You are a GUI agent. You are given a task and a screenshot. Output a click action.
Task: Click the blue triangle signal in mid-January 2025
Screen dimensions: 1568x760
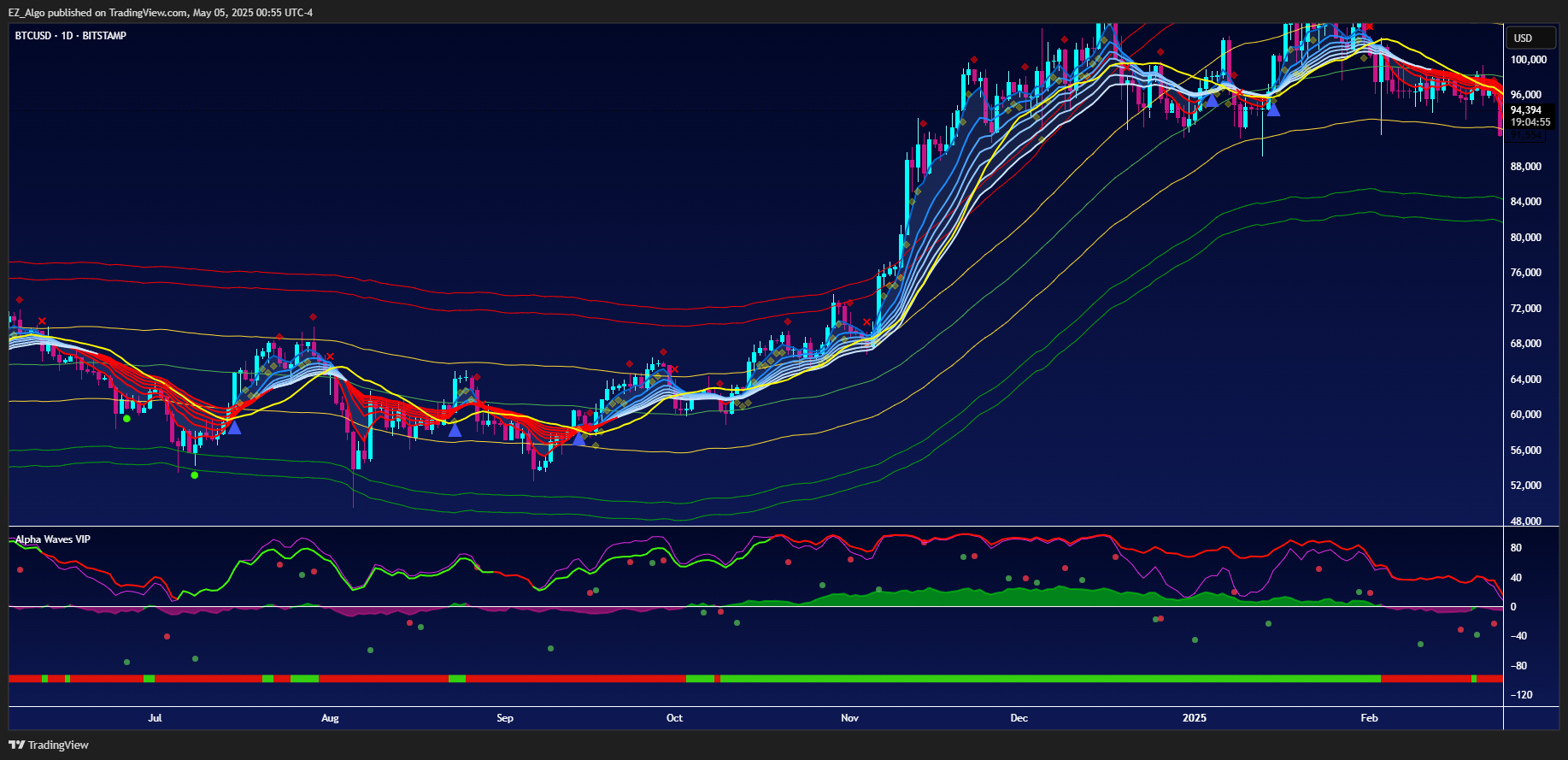[1272, 109]
